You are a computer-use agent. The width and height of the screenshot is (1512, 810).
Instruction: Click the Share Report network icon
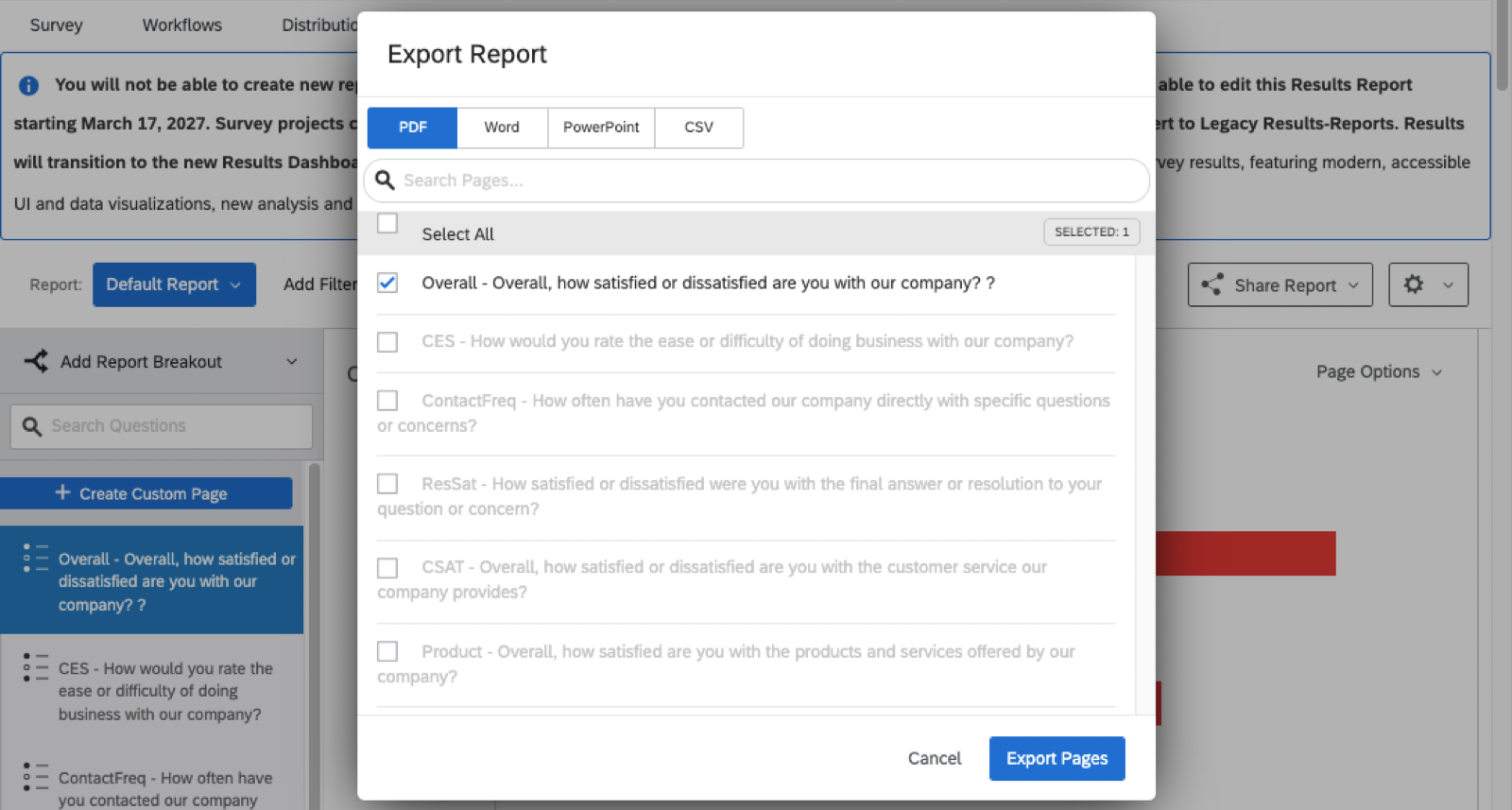[1211, 284]
